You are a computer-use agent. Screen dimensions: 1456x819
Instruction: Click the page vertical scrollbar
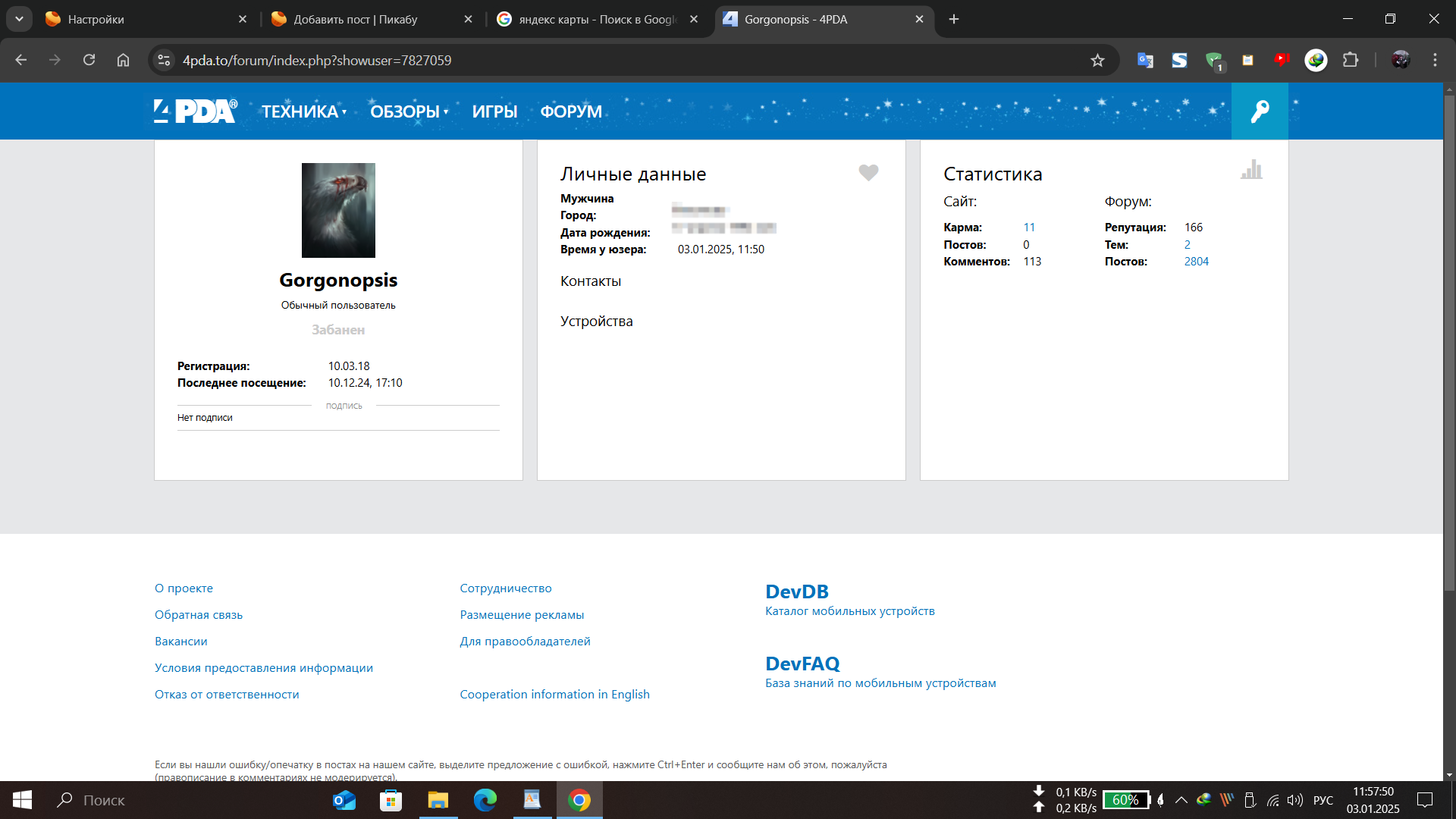pos(1449,341)
